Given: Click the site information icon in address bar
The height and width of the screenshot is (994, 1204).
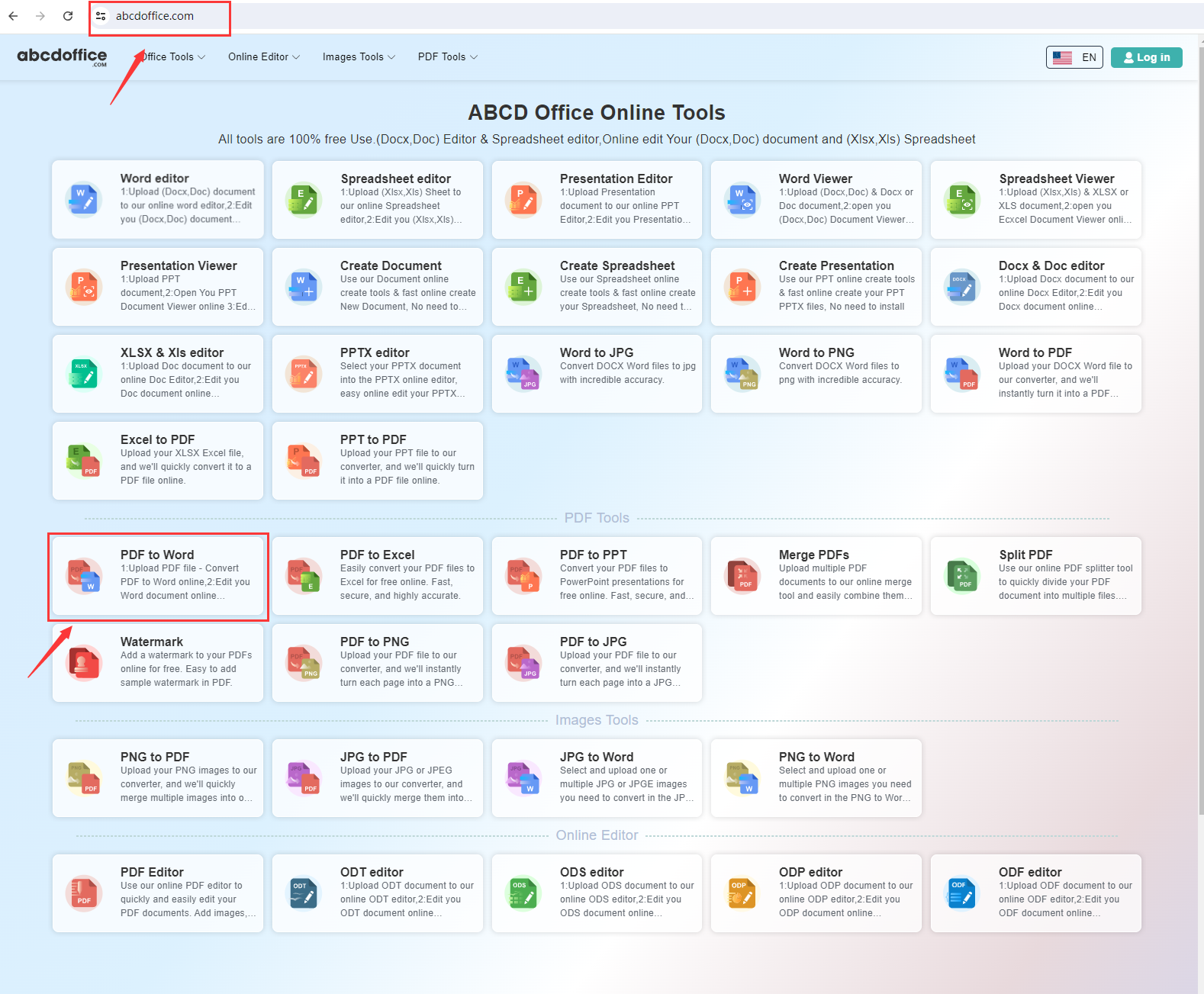Looking at the screenshot, I should click(101, 16).
